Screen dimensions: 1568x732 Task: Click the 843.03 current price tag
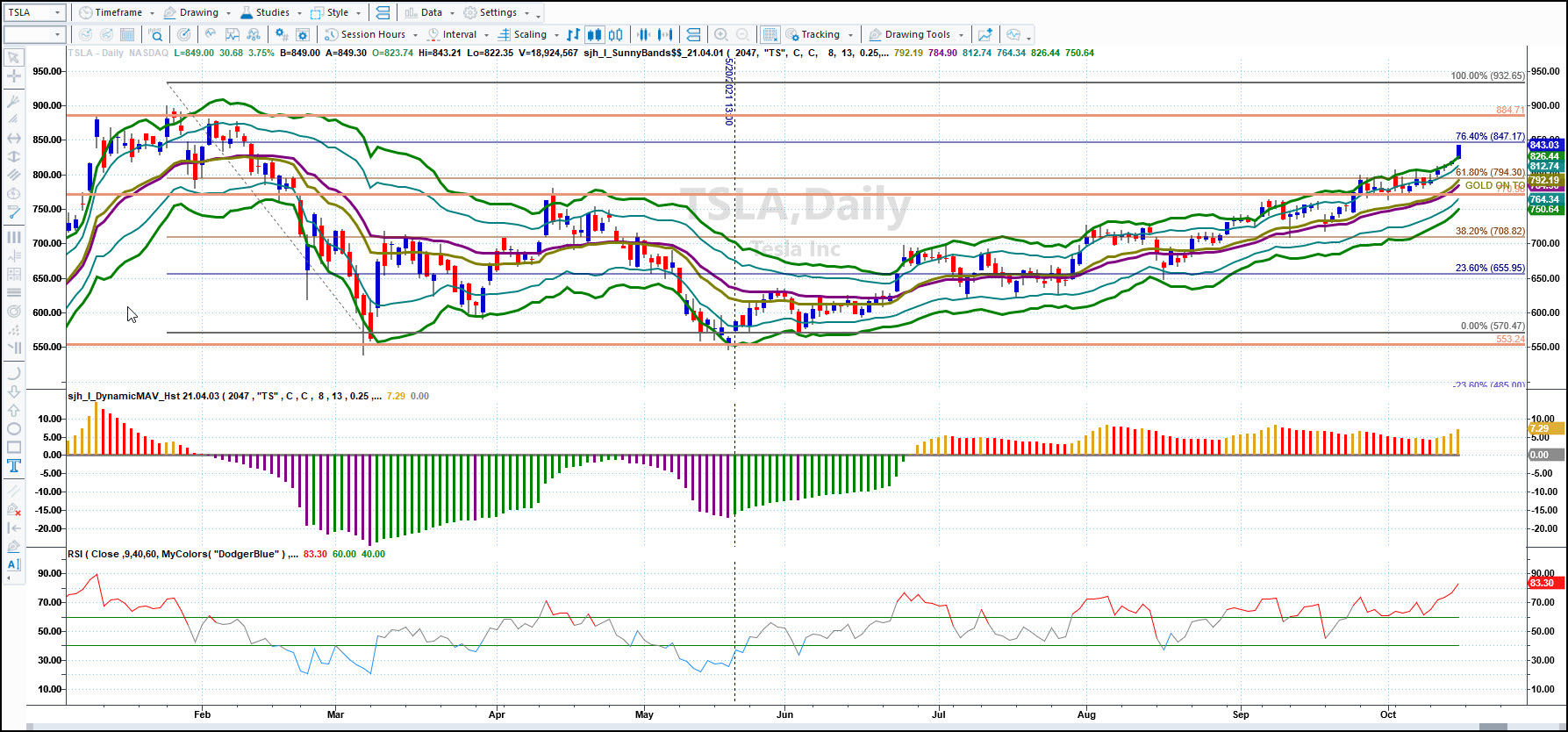[1545, 145]
